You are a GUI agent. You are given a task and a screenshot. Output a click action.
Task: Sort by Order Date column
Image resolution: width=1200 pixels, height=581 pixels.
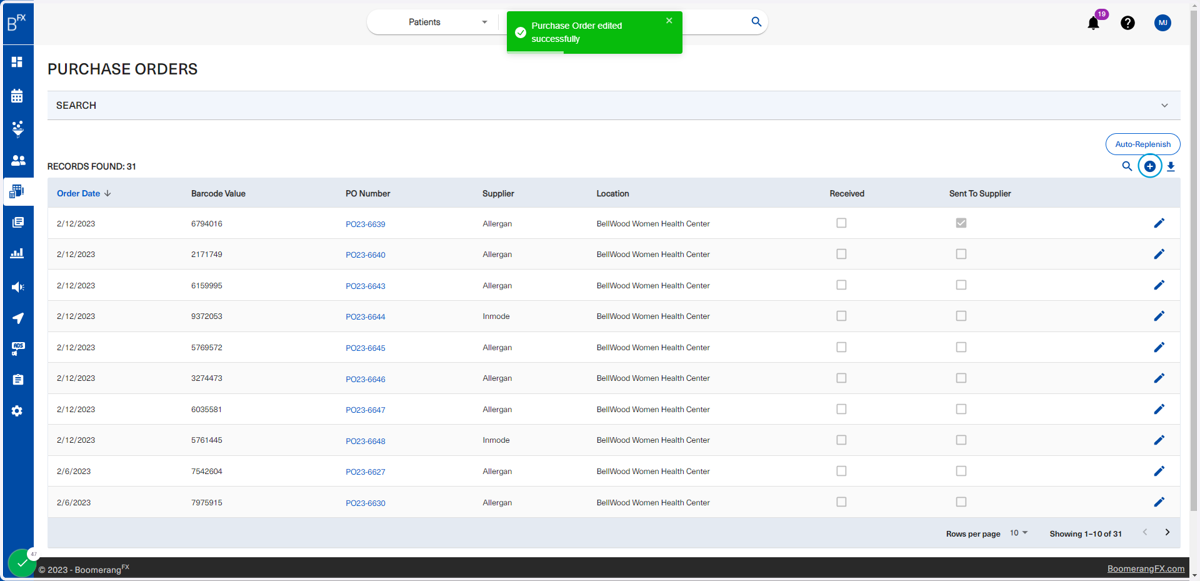(x=84, y=193)
